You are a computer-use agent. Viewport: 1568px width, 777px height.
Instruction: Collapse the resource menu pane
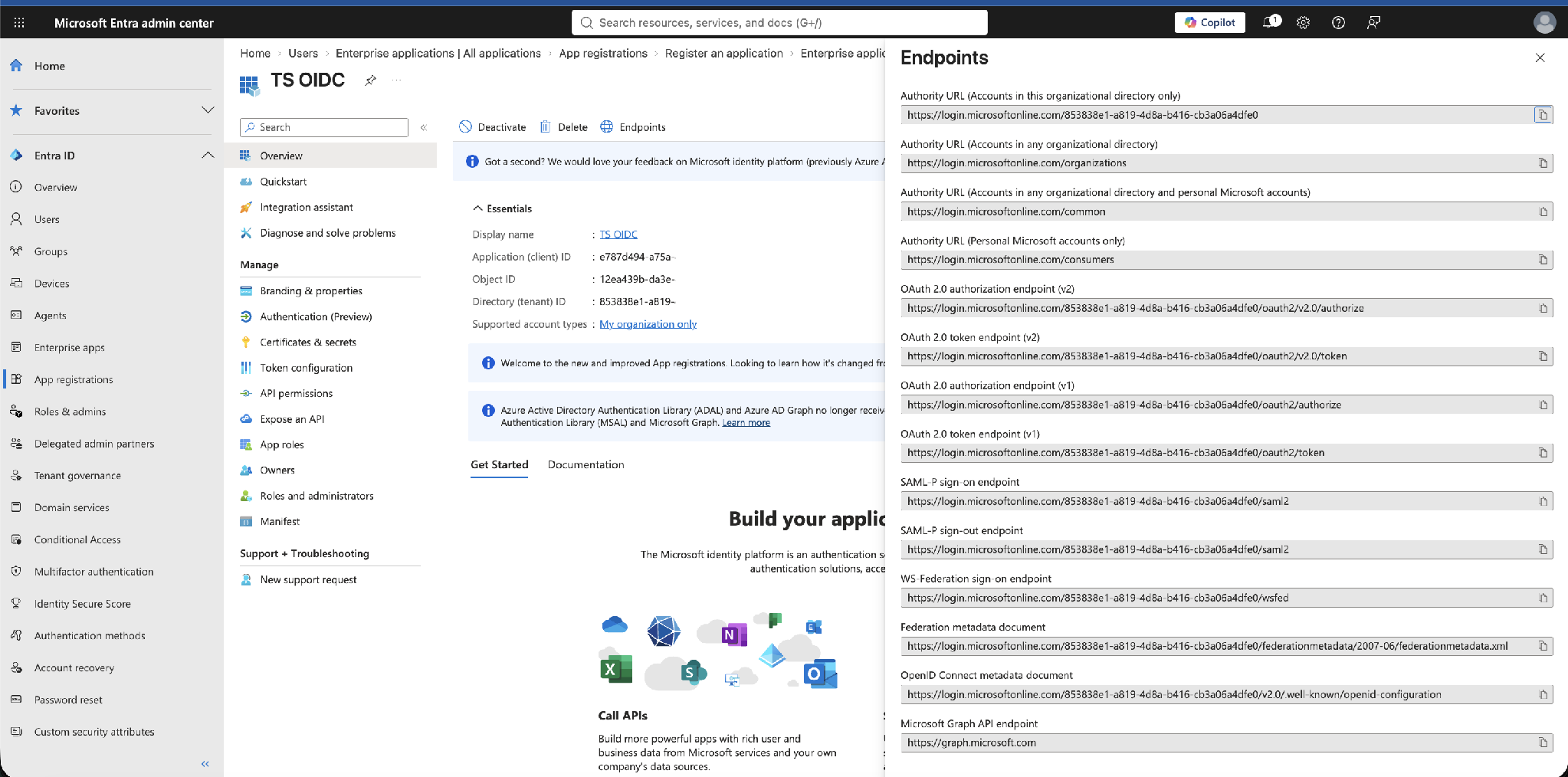coord(423,127)
